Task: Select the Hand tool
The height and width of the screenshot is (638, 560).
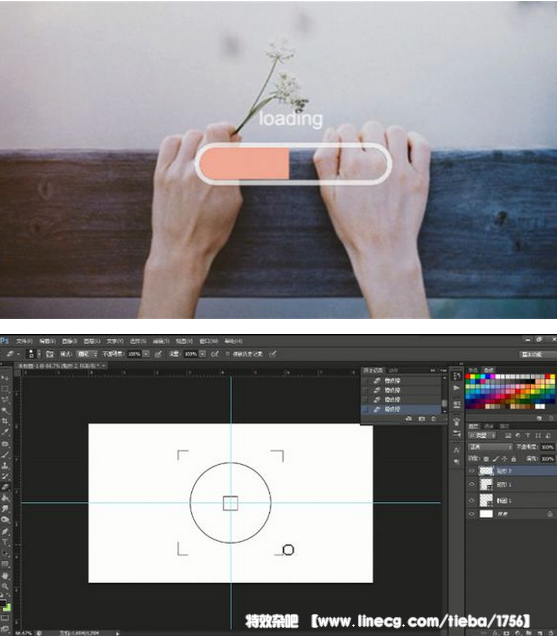Action: (5, 575)
